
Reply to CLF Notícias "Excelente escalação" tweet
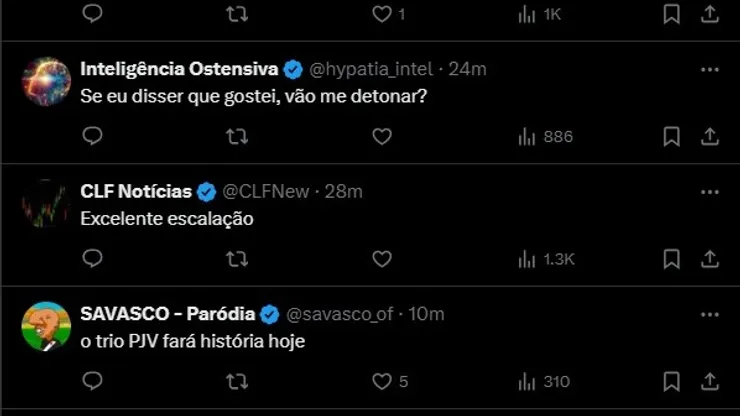(x=92, y=259)
